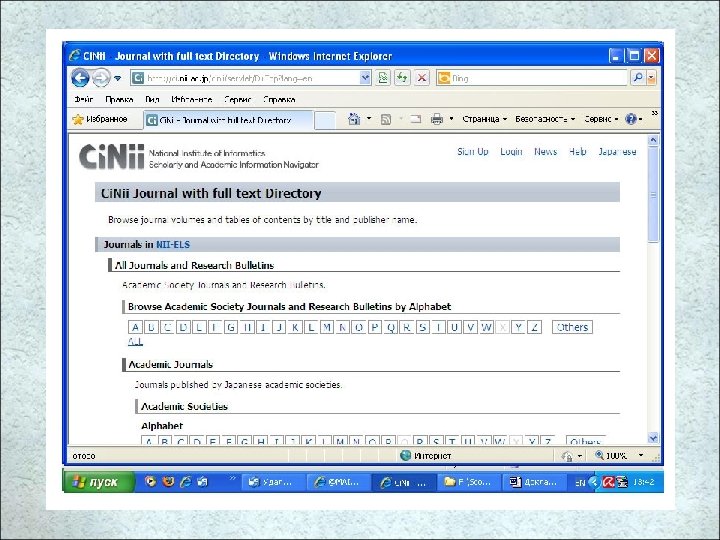The height and width of the screenshot is (540, 720).
Task: Click the browser Forward arrow button
Action: [x=101, y=78]
